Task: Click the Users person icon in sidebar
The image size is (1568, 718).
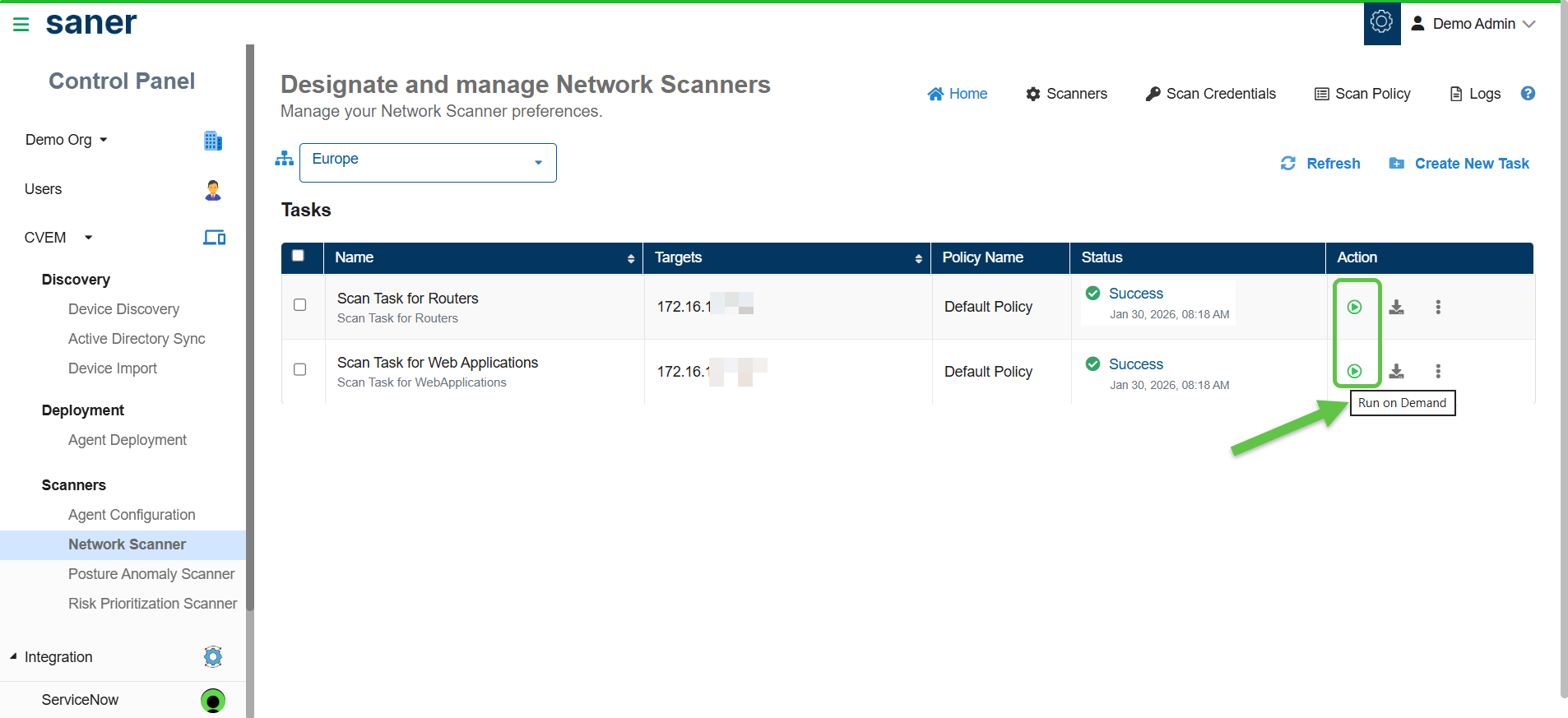Action: click(213, 190)
